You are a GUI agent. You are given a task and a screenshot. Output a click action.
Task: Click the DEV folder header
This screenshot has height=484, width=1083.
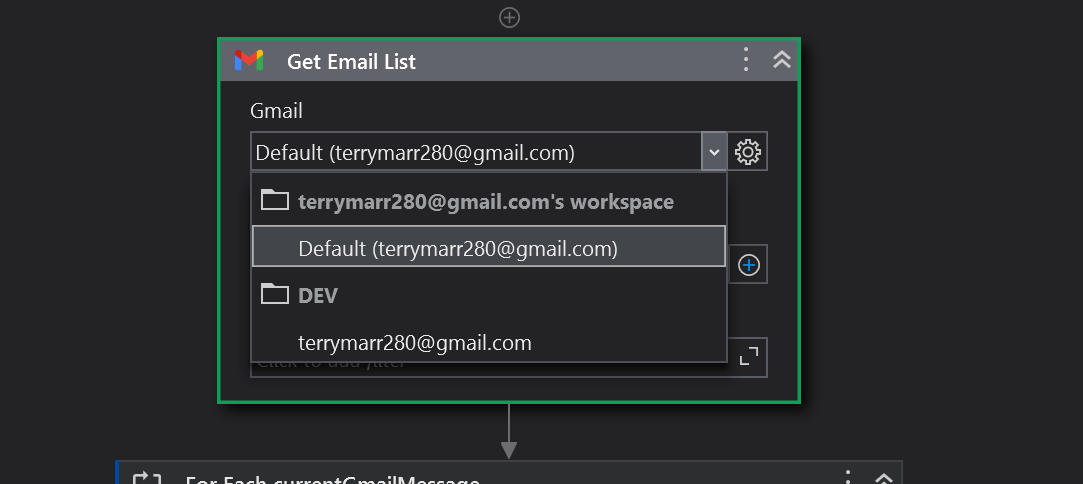point(489,295)
